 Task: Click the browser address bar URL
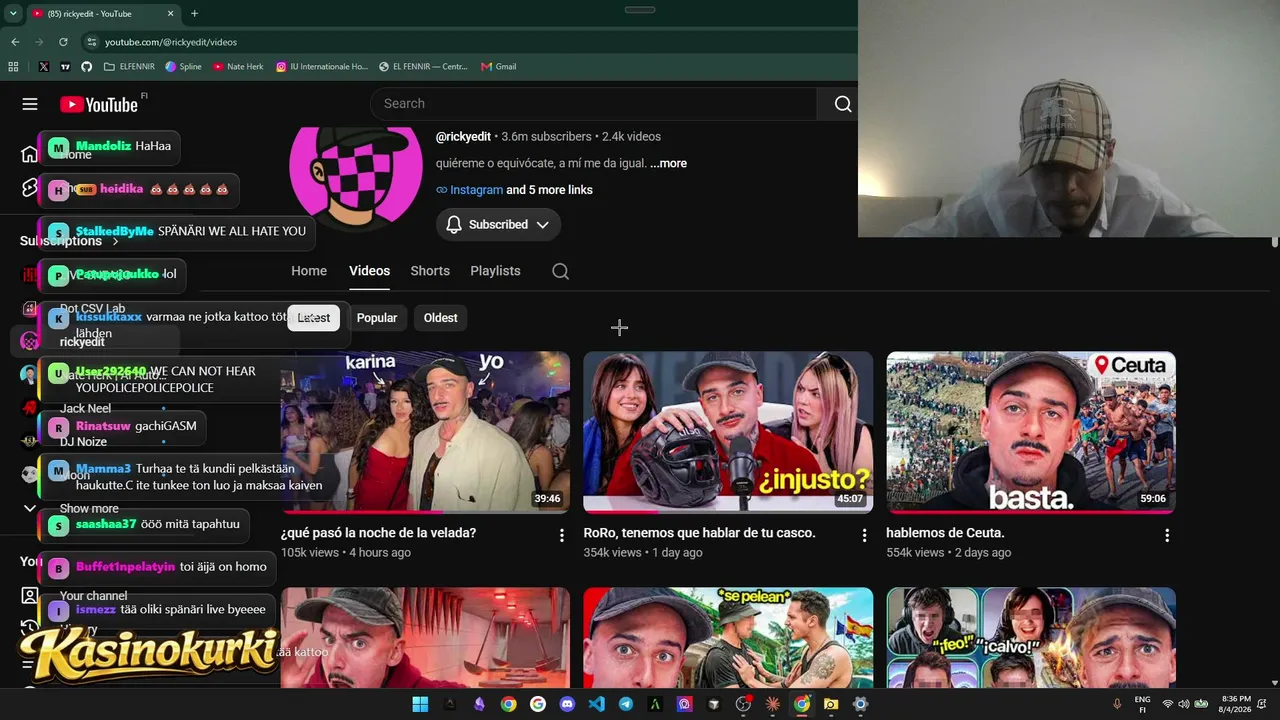tap(171, 42)
